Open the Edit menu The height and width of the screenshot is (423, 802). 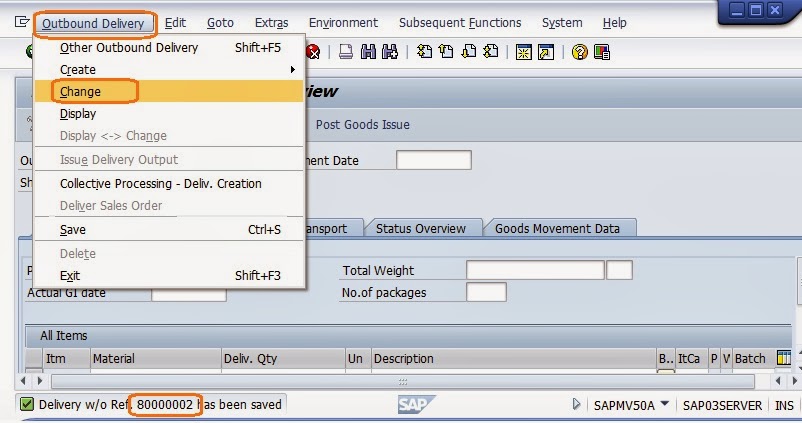[175, 23]
